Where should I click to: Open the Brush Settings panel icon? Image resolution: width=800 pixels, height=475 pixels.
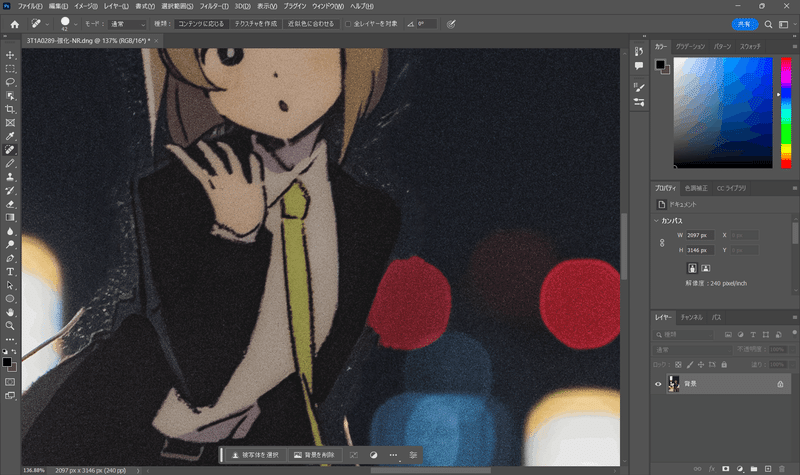click(x=639, y=87)
